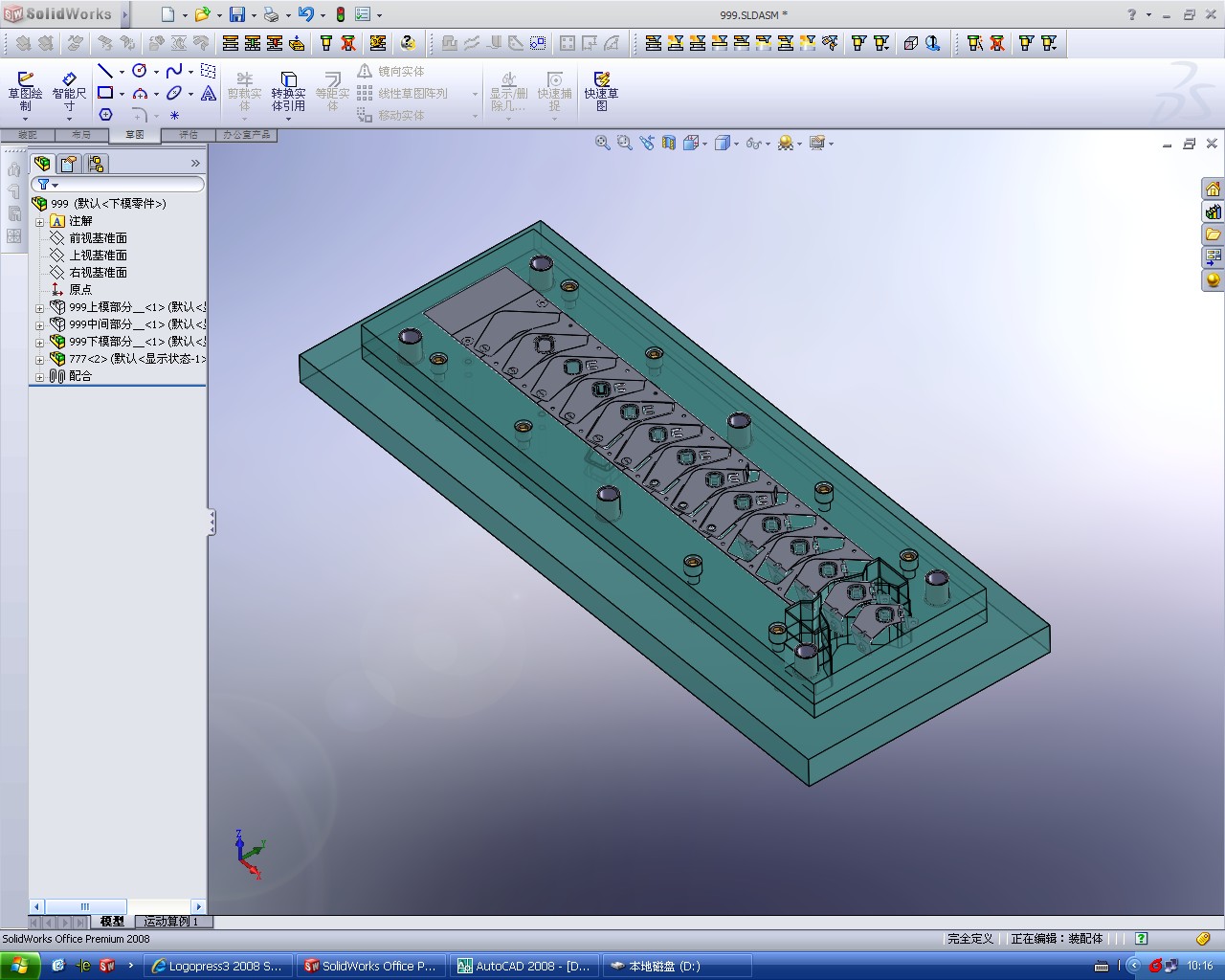
Task: Open the SolidWorks Resources home icon
Action: (x=1213, y=189)
